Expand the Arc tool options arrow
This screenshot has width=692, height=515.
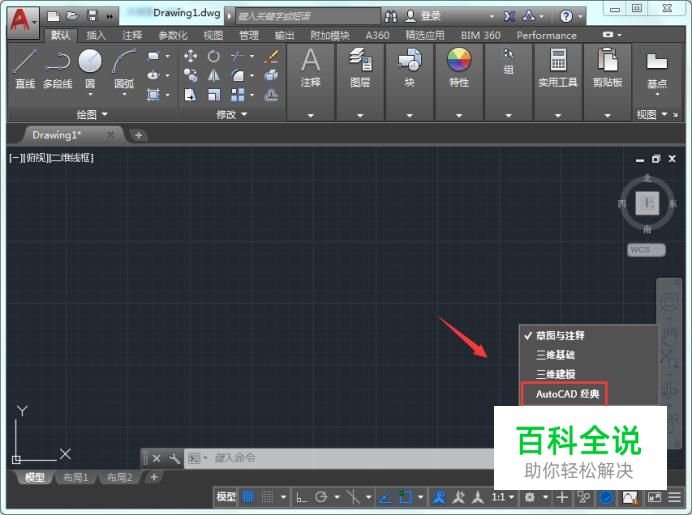point(124,94)
